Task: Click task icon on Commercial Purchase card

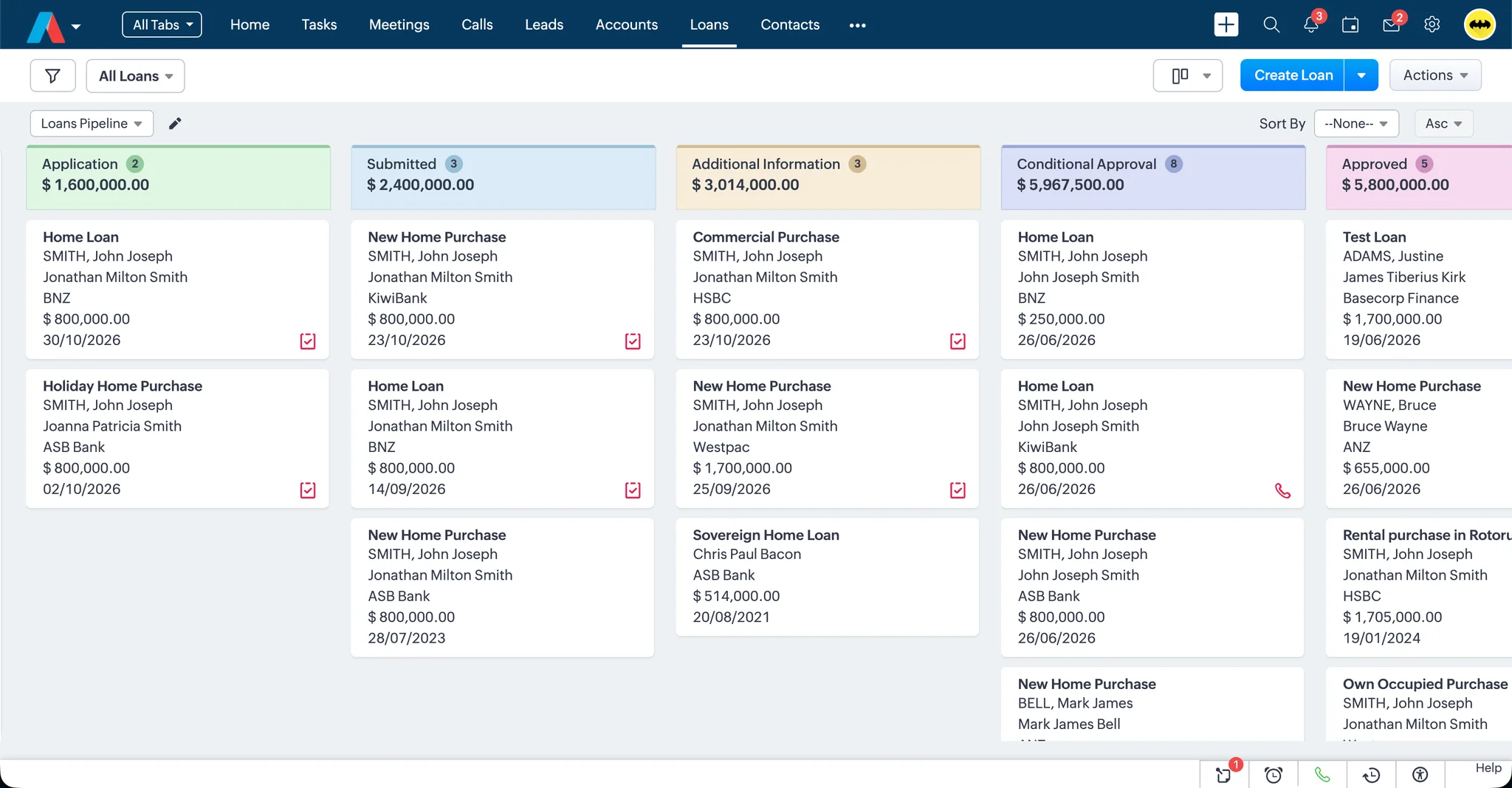Action: click(x=958, y=340)
